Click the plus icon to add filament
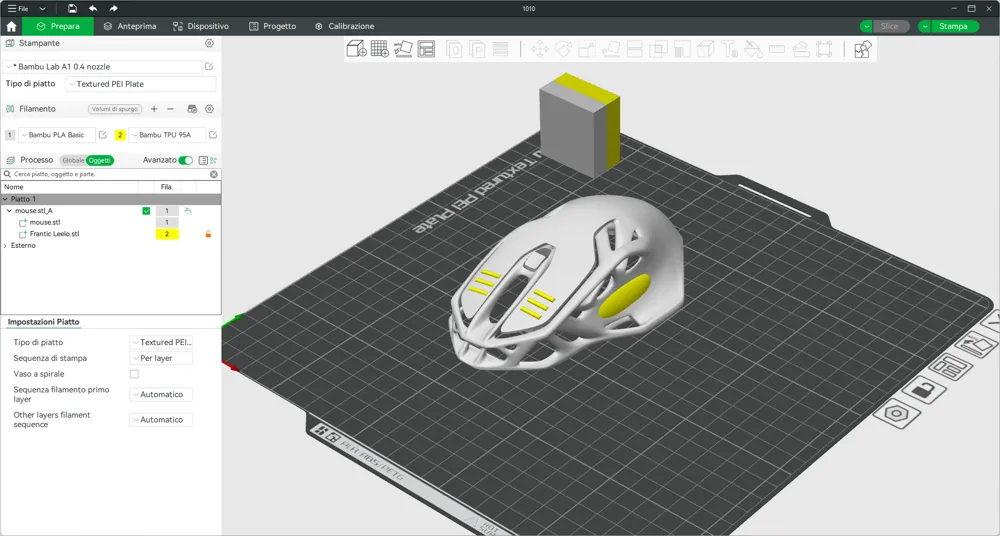 point(154,109)
